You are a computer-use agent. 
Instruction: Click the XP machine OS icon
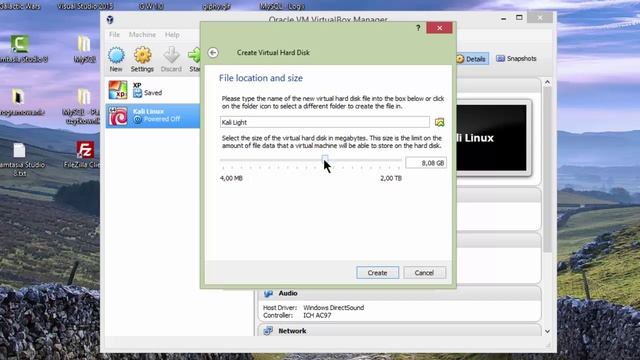118,90
